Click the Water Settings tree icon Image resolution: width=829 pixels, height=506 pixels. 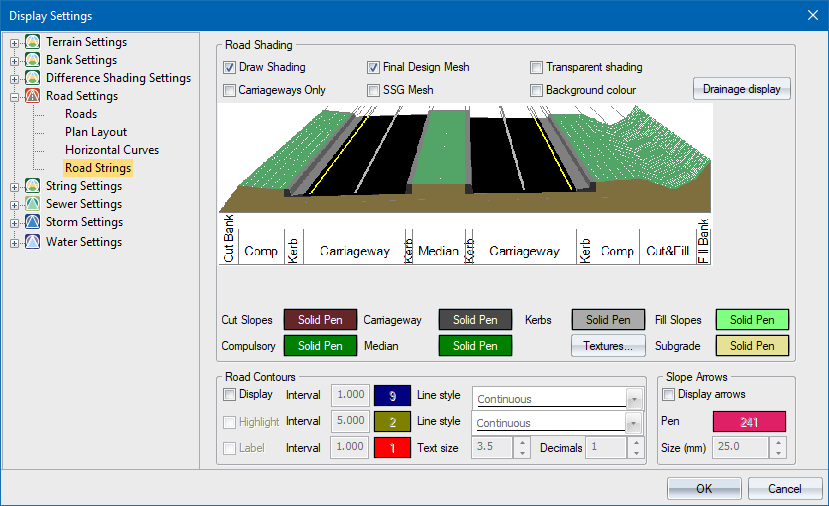tap(33, 242)
